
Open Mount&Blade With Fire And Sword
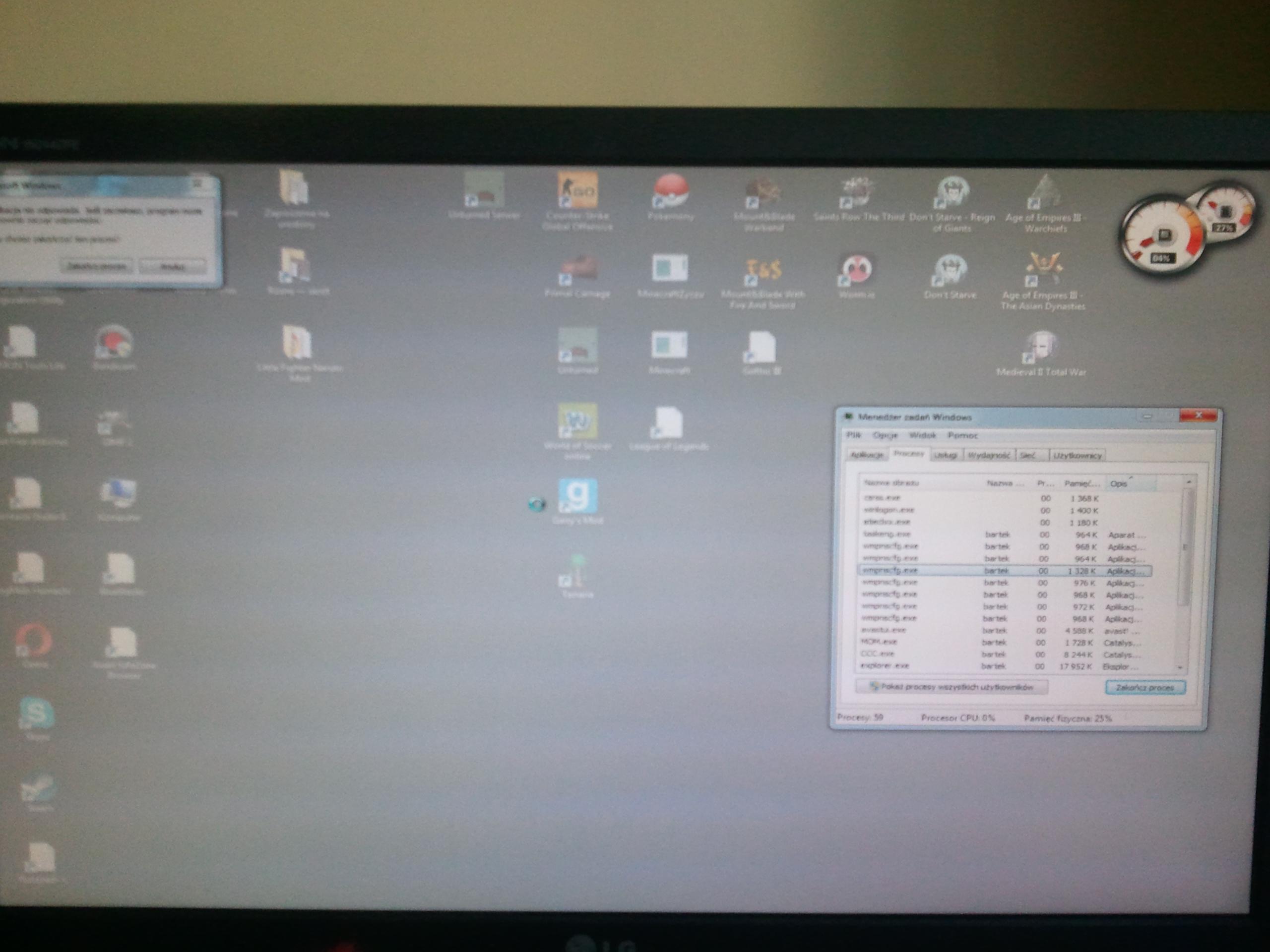tap(763, 270)
